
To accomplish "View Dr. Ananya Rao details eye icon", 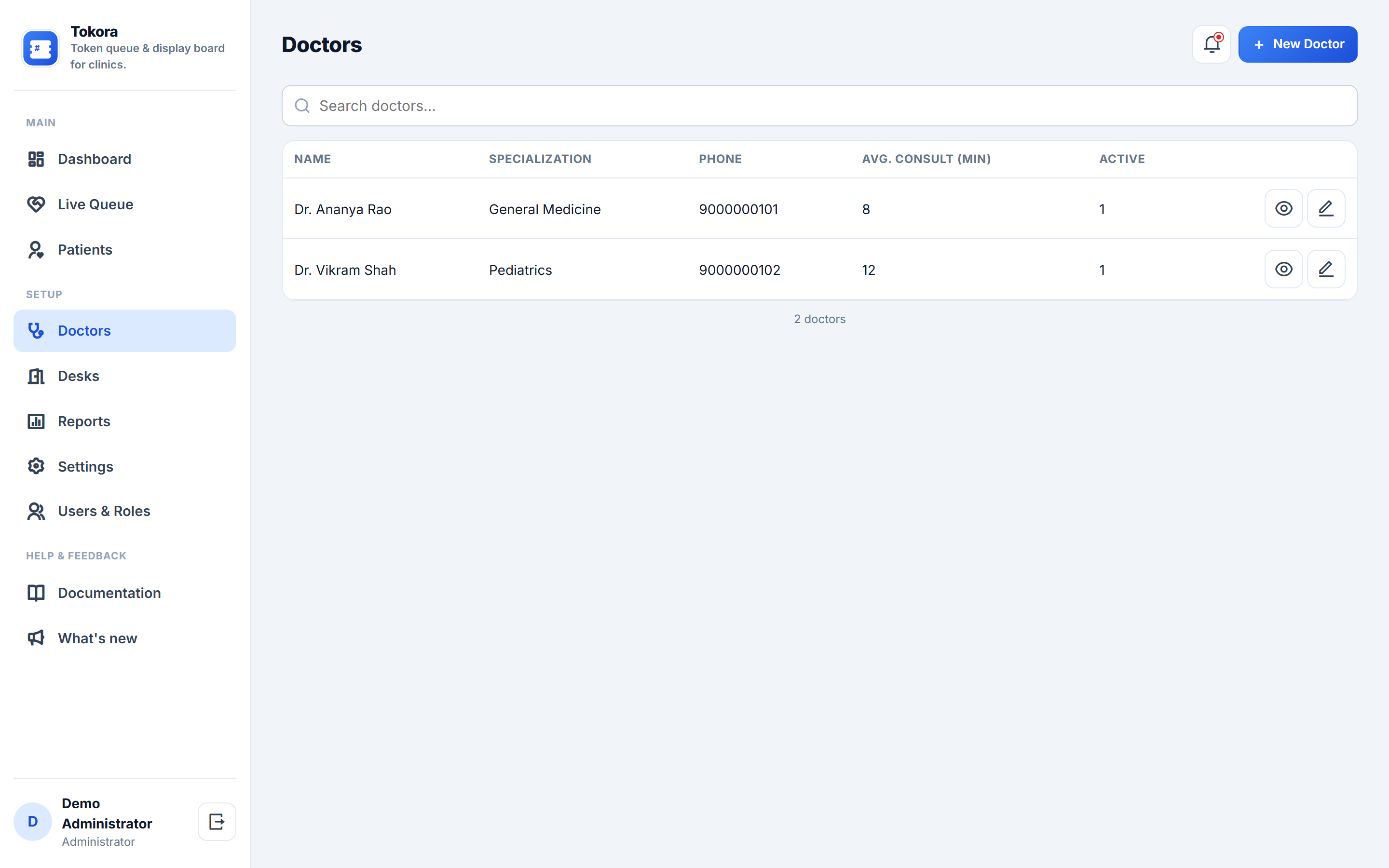I will point(1283,208).
